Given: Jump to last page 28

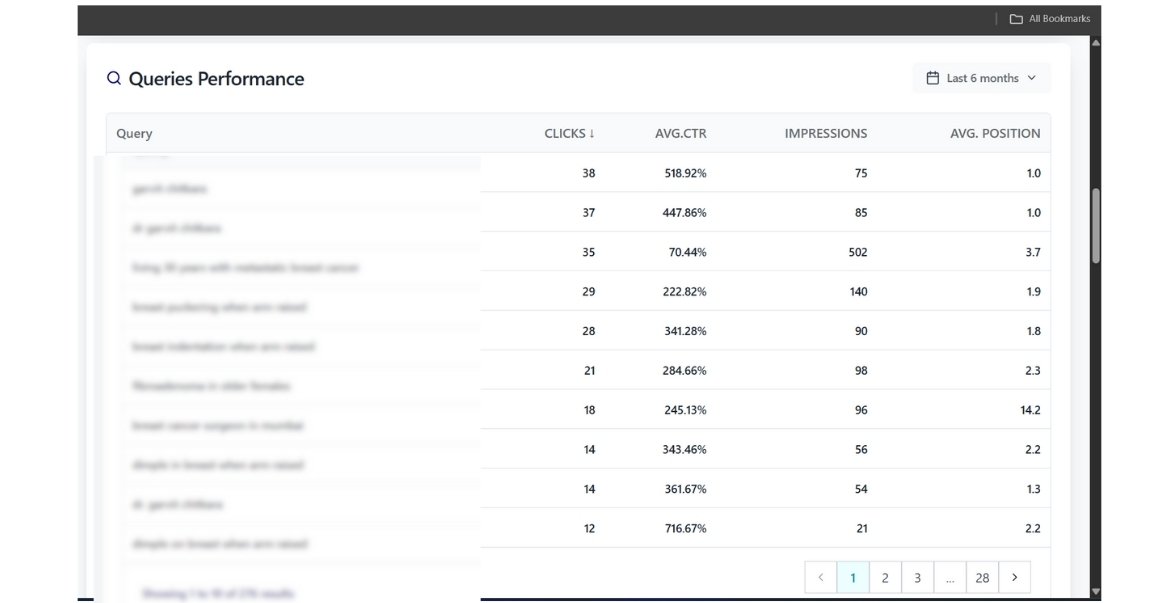Looking at the screenshot, I should click(x=982, y=577).
